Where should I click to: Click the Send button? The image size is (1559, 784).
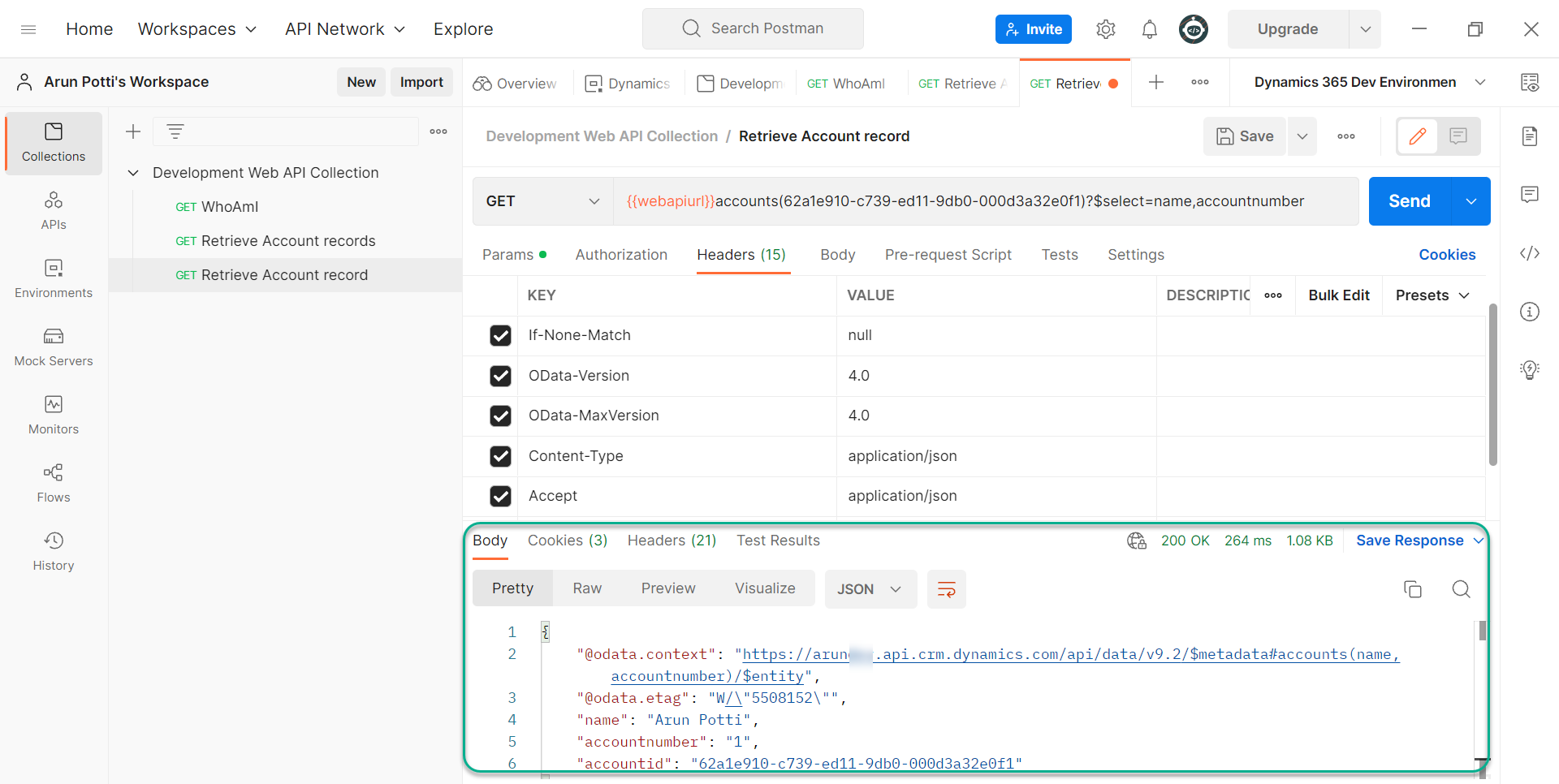[x=1409, y=201]
